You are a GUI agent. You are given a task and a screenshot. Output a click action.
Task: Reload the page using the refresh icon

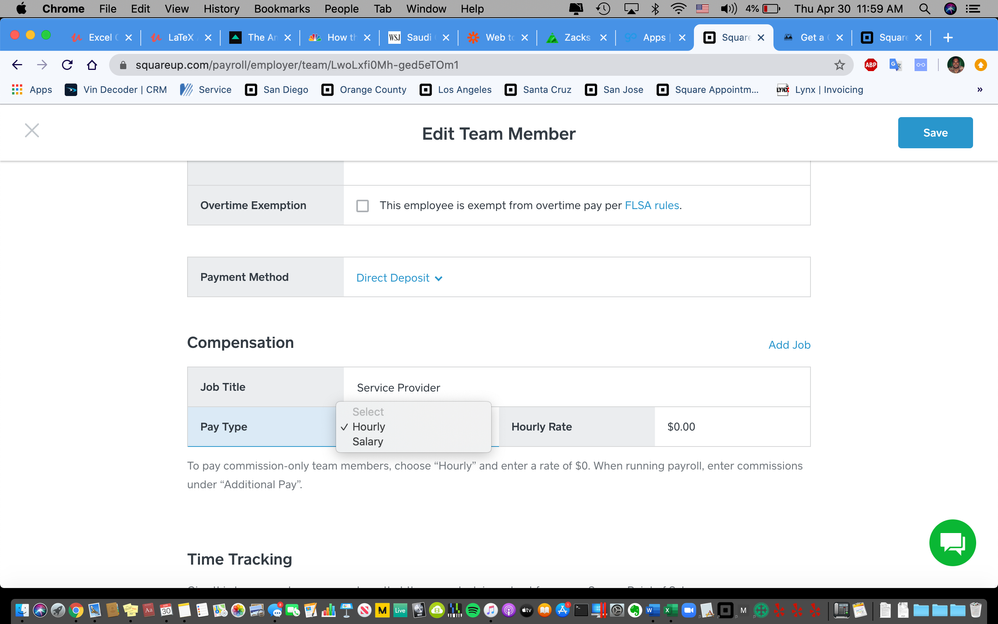(67, 65)
